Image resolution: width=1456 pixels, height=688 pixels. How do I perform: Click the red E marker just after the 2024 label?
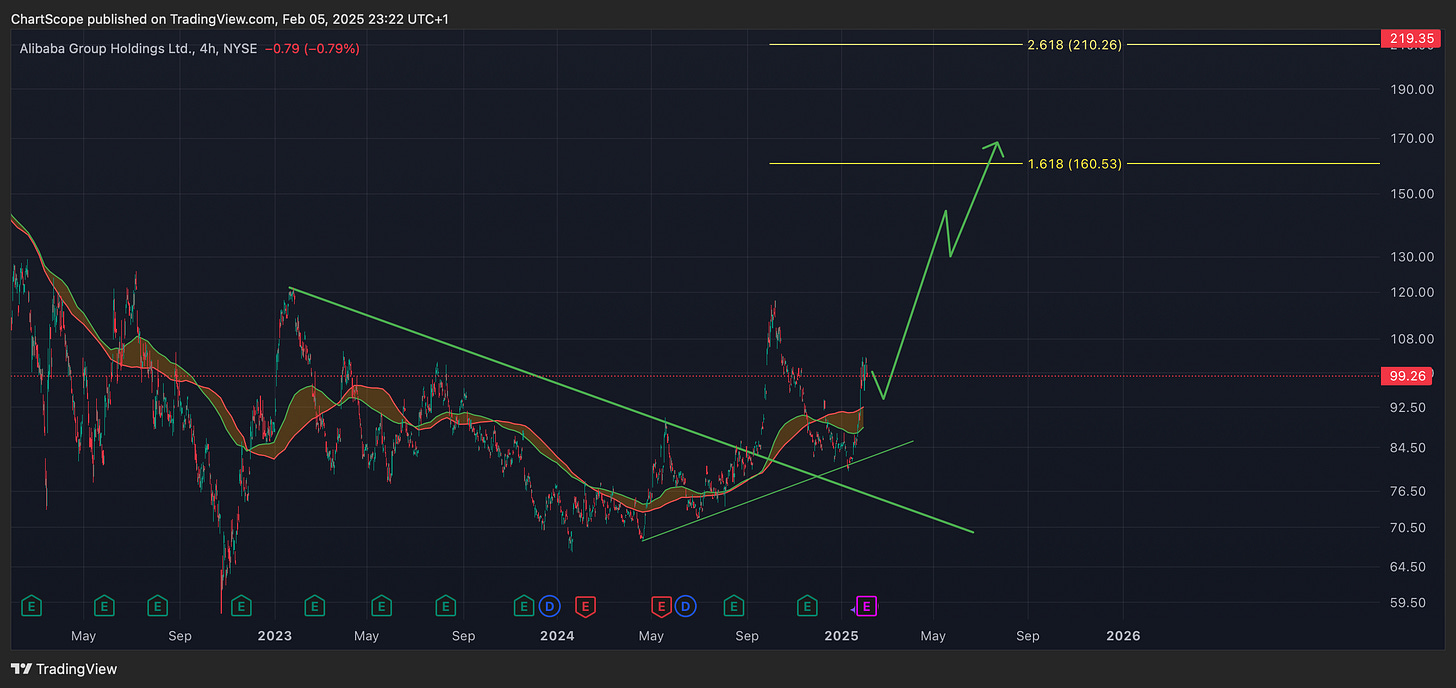pos(586,605)
